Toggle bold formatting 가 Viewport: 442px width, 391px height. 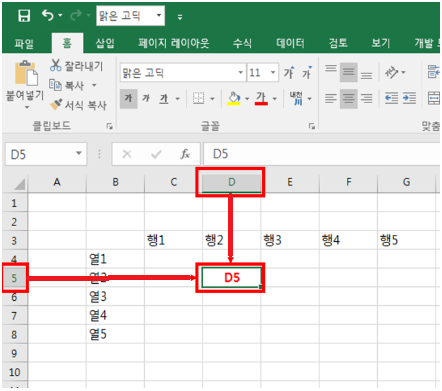click(x=128, y=99)
